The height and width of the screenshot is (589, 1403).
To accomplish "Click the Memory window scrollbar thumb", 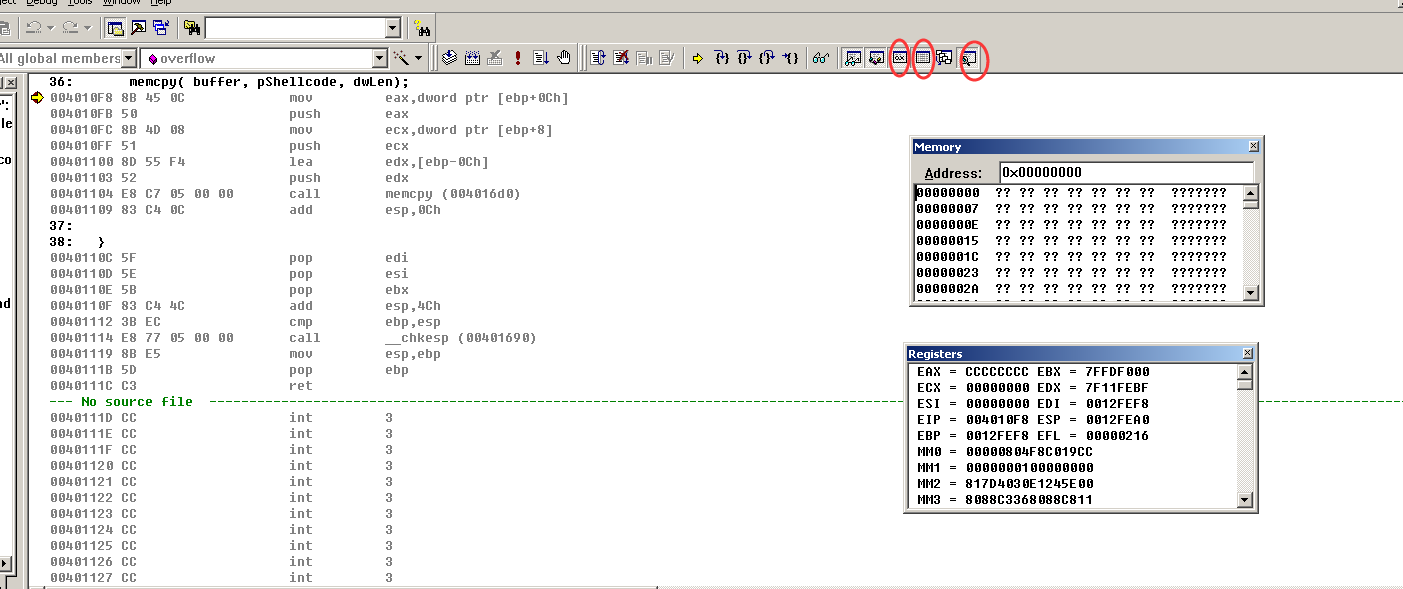I will (1251, 204).
